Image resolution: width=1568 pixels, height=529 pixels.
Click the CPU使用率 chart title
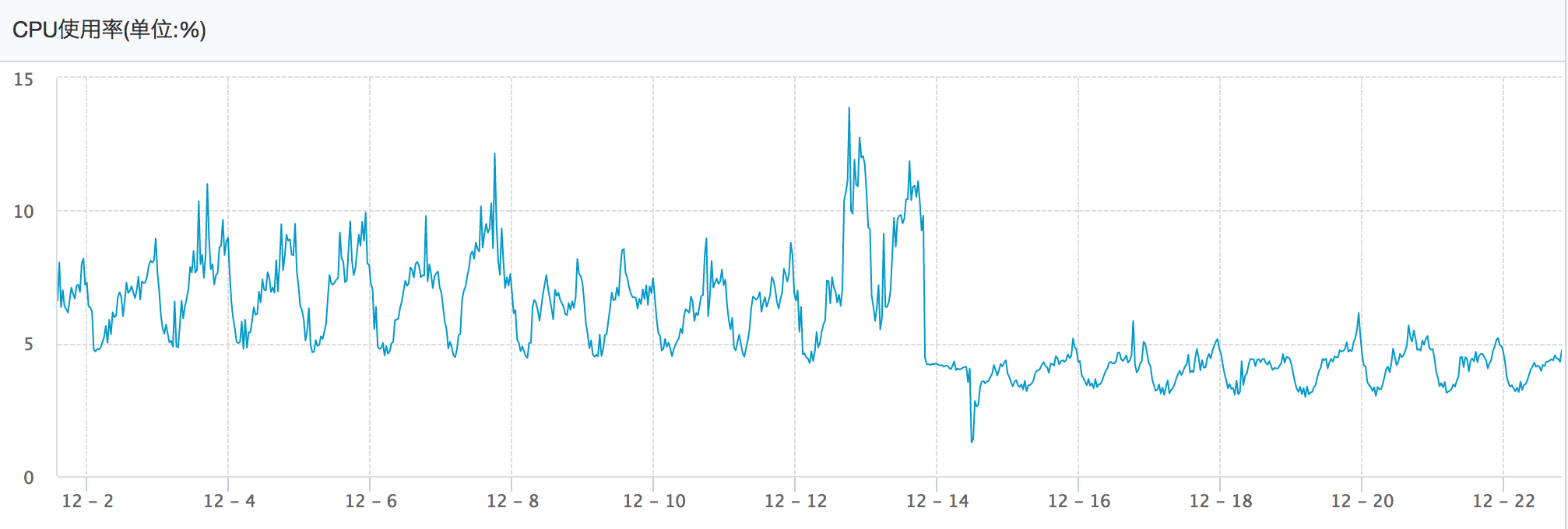[109, 30]
